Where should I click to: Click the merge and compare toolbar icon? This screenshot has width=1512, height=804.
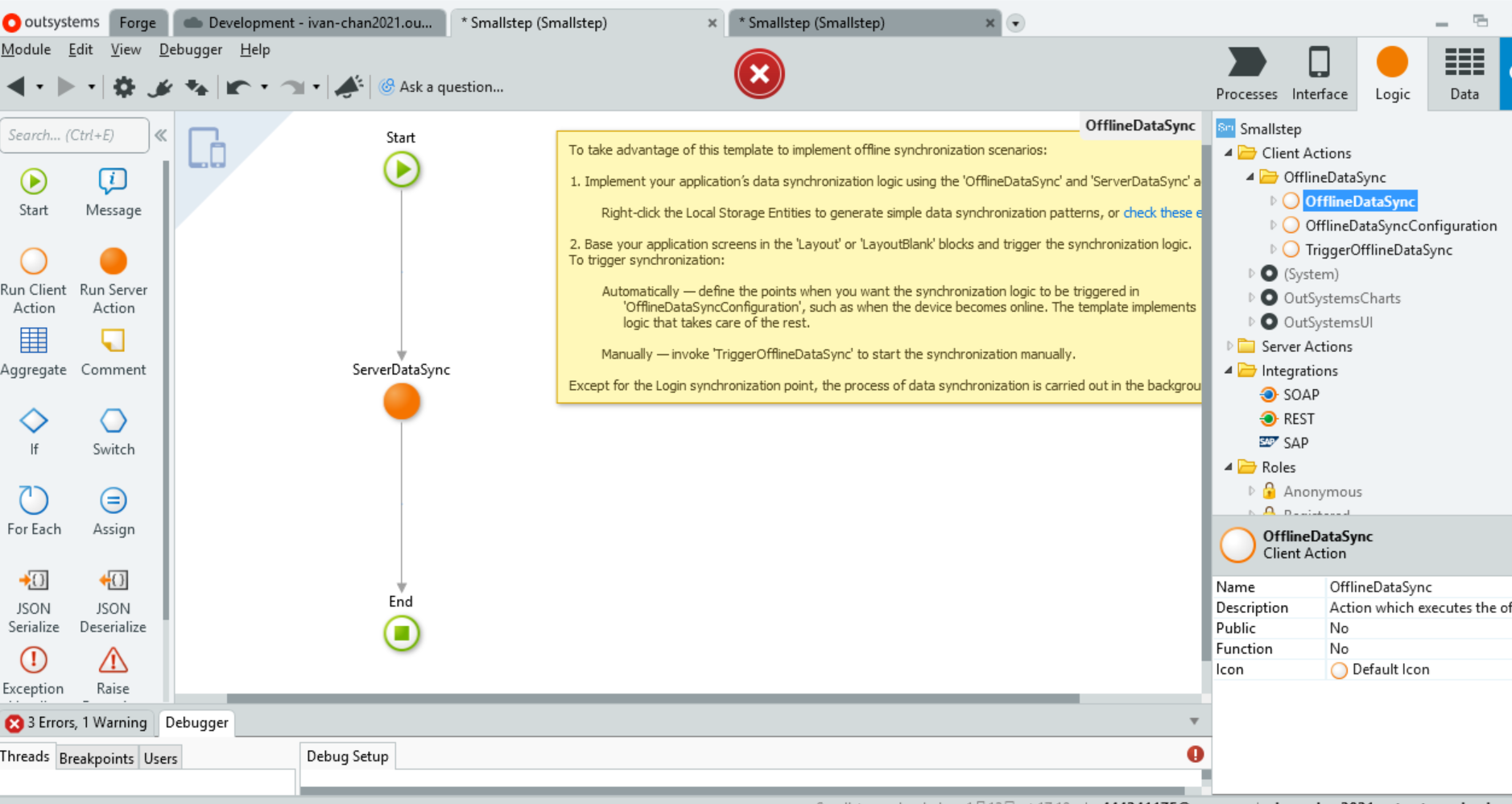tap(197, 86)
